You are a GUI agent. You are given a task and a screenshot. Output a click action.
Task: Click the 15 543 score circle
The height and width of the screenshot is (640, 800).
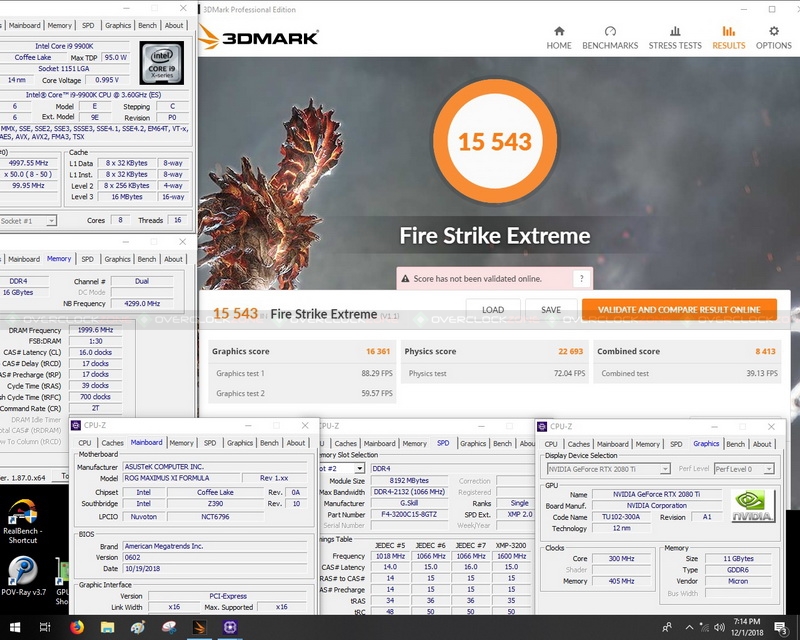[494, 141]
